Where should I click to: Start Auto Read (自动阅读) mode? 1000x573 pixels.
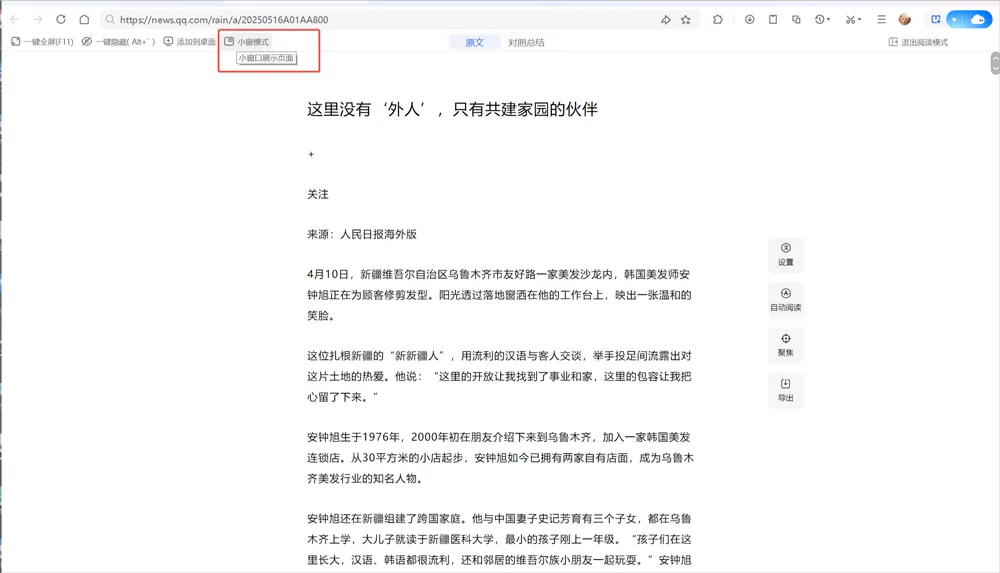coord(786,300)
